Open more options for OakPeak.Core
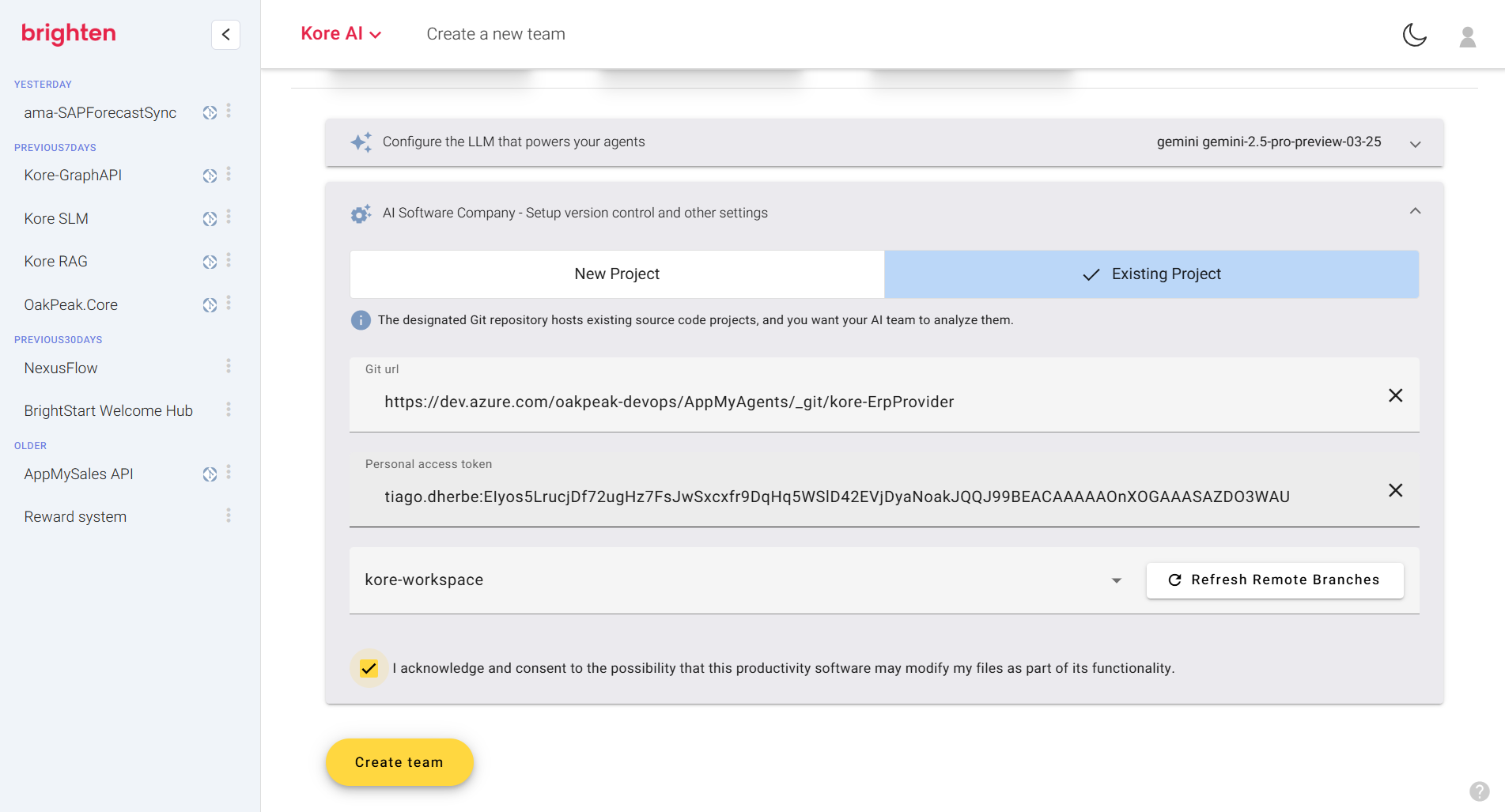1505x812 pixels. (229, 303)
